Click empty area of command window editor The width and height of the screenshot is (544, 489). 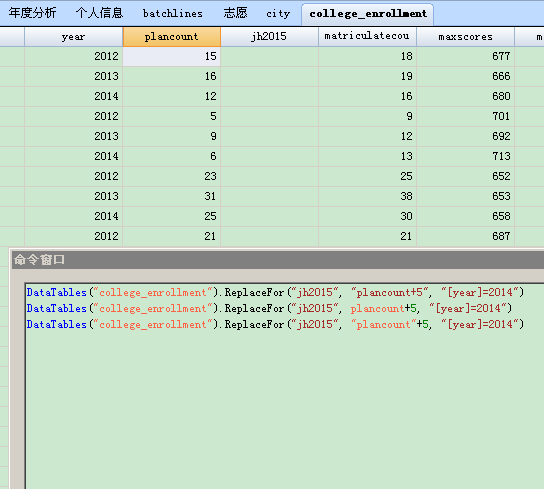pyautogui.click(x=284, y=410)
